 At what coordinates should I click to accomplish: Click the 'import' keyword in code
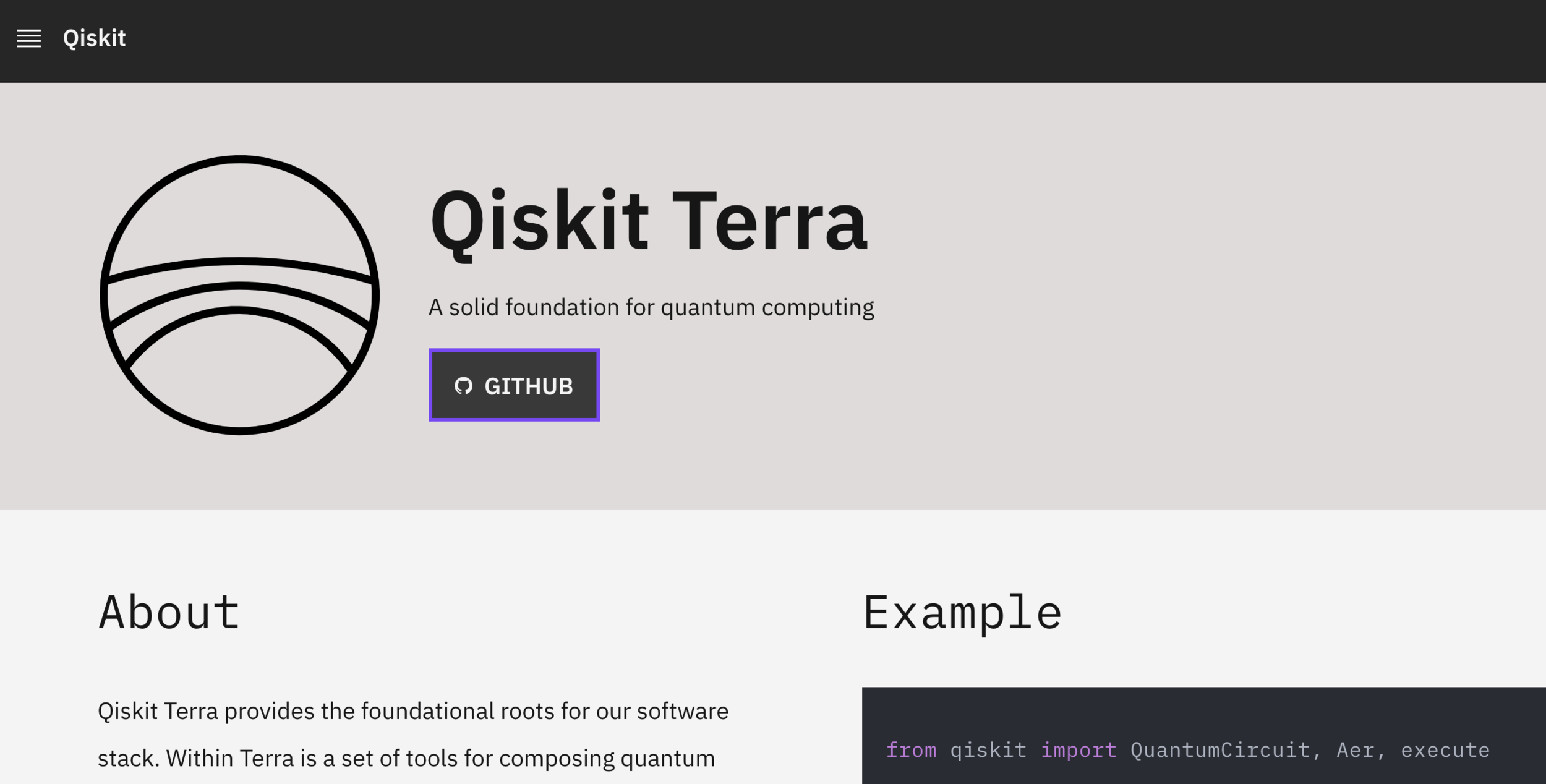point(1078,750)
